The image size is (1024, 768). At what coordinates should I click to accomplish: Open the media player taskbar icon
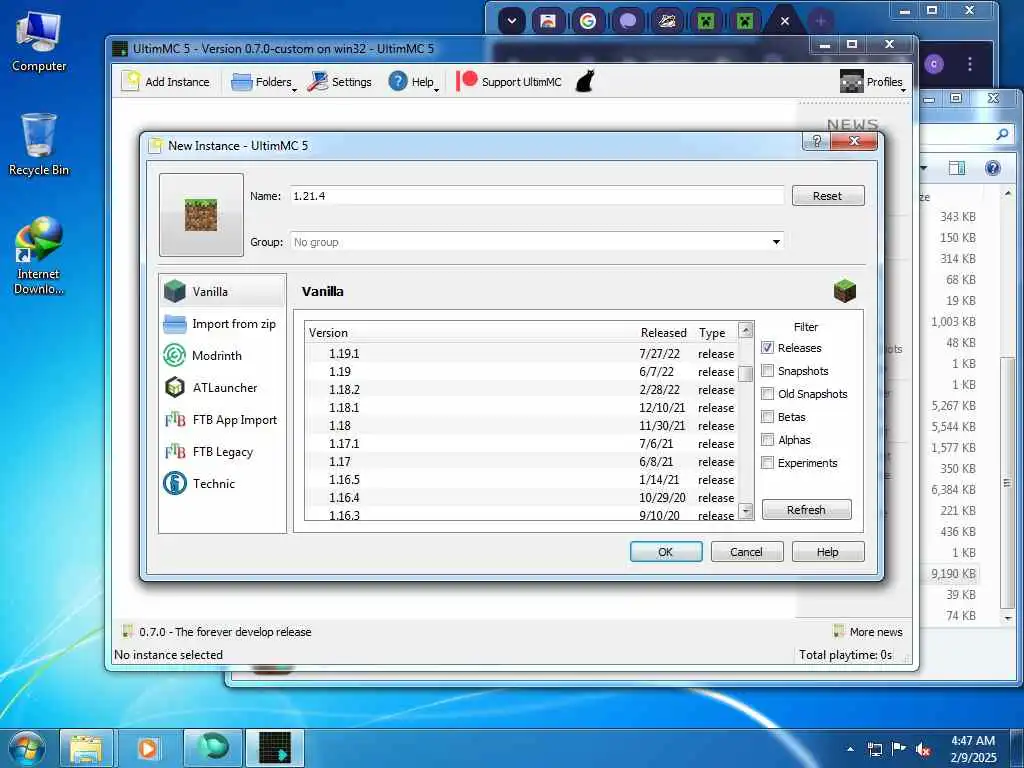pos(148,748)
